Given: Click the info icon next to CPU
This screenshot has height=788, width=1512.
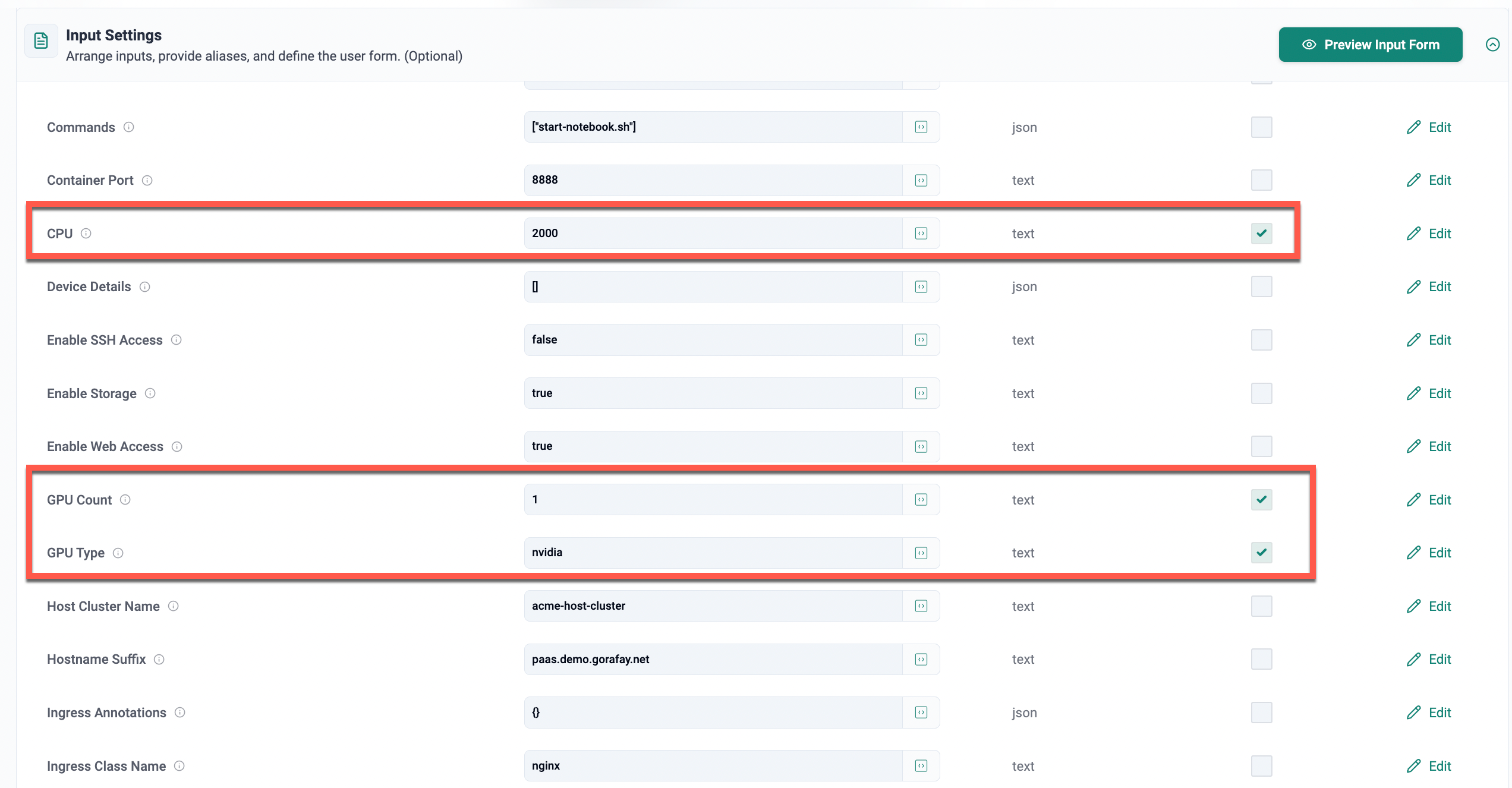Looking at the screenshot, I should click(x=86, y=234).
